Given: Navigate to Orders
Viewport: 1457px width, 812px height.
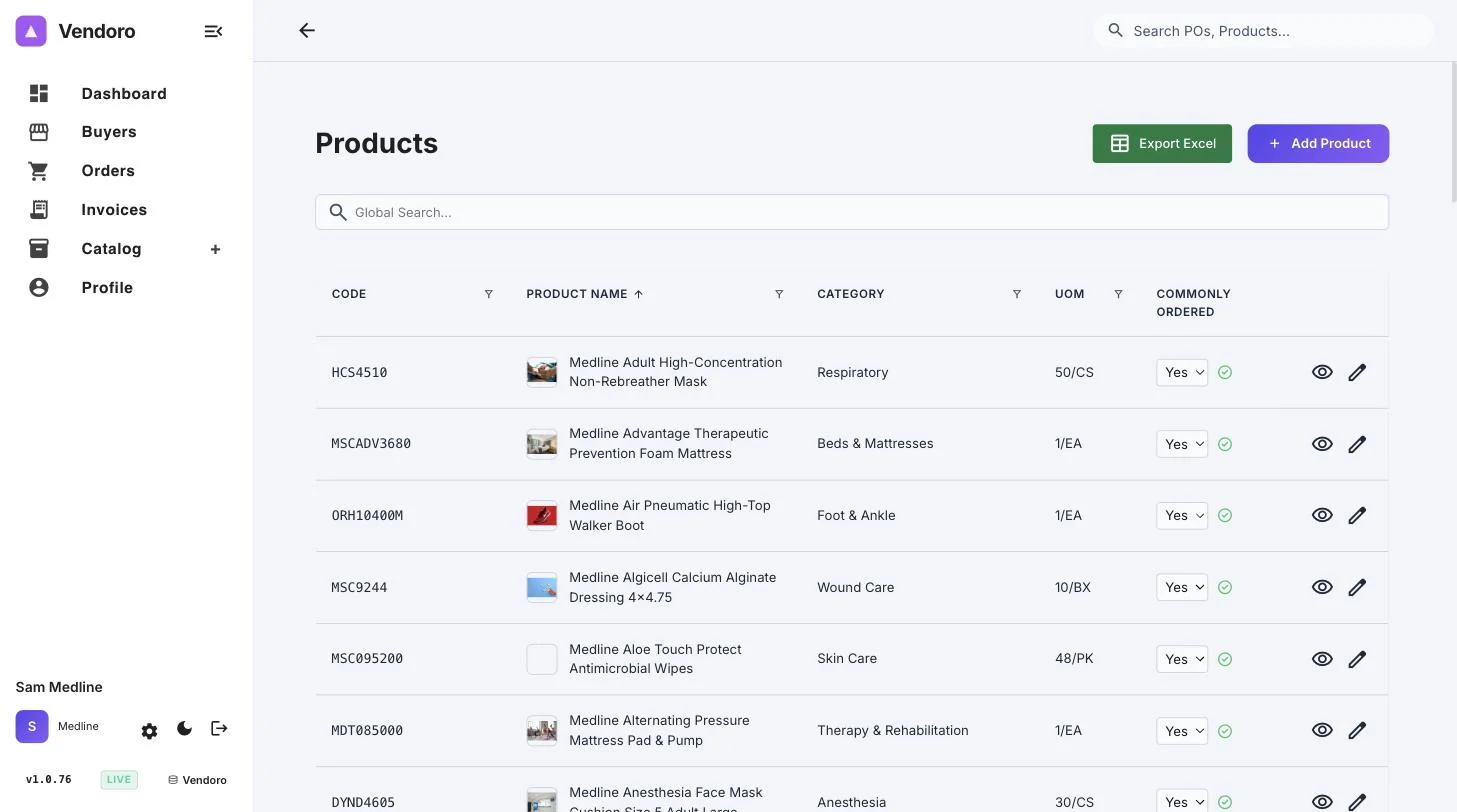Looking at the screenshot, I should pyautogui.click(x=108, y=171).
